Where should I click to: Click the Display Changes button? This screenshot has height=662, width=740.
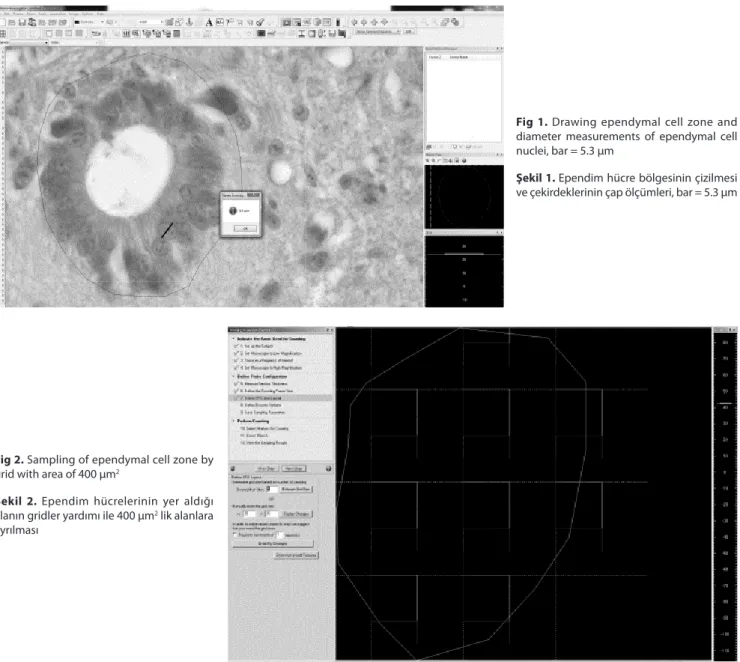[296, 514]
